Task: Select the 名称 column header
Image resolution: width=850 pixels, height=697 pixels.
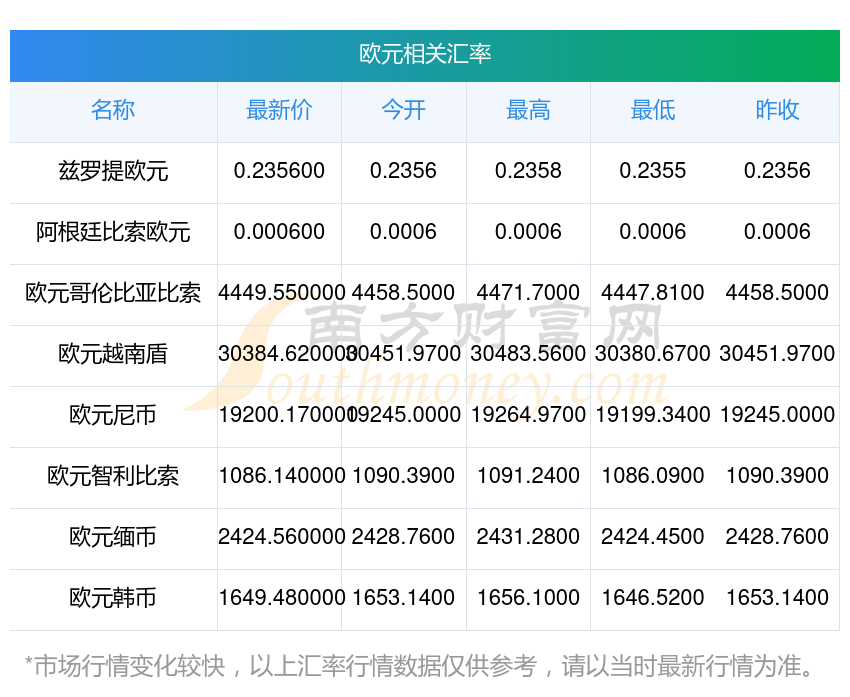Action: tap(113, 110)
